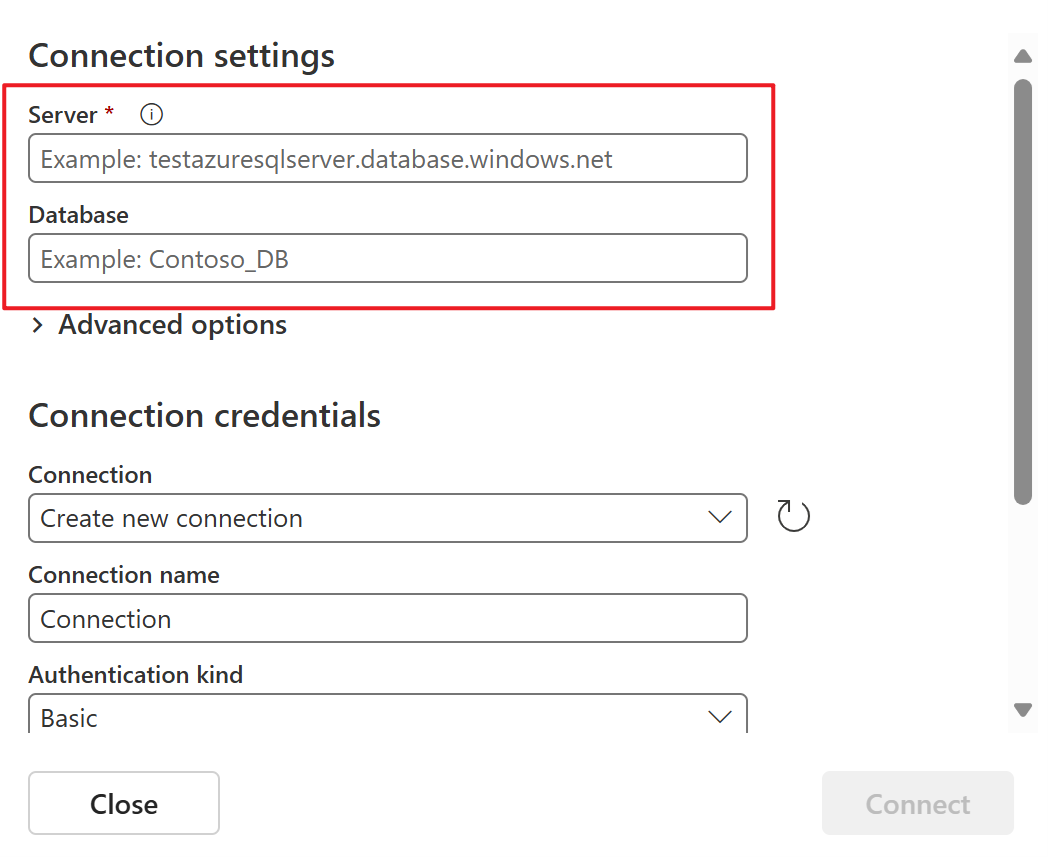Click inside the Connection name text box
Screen dimensions: 1048x857
coord(388,618)
